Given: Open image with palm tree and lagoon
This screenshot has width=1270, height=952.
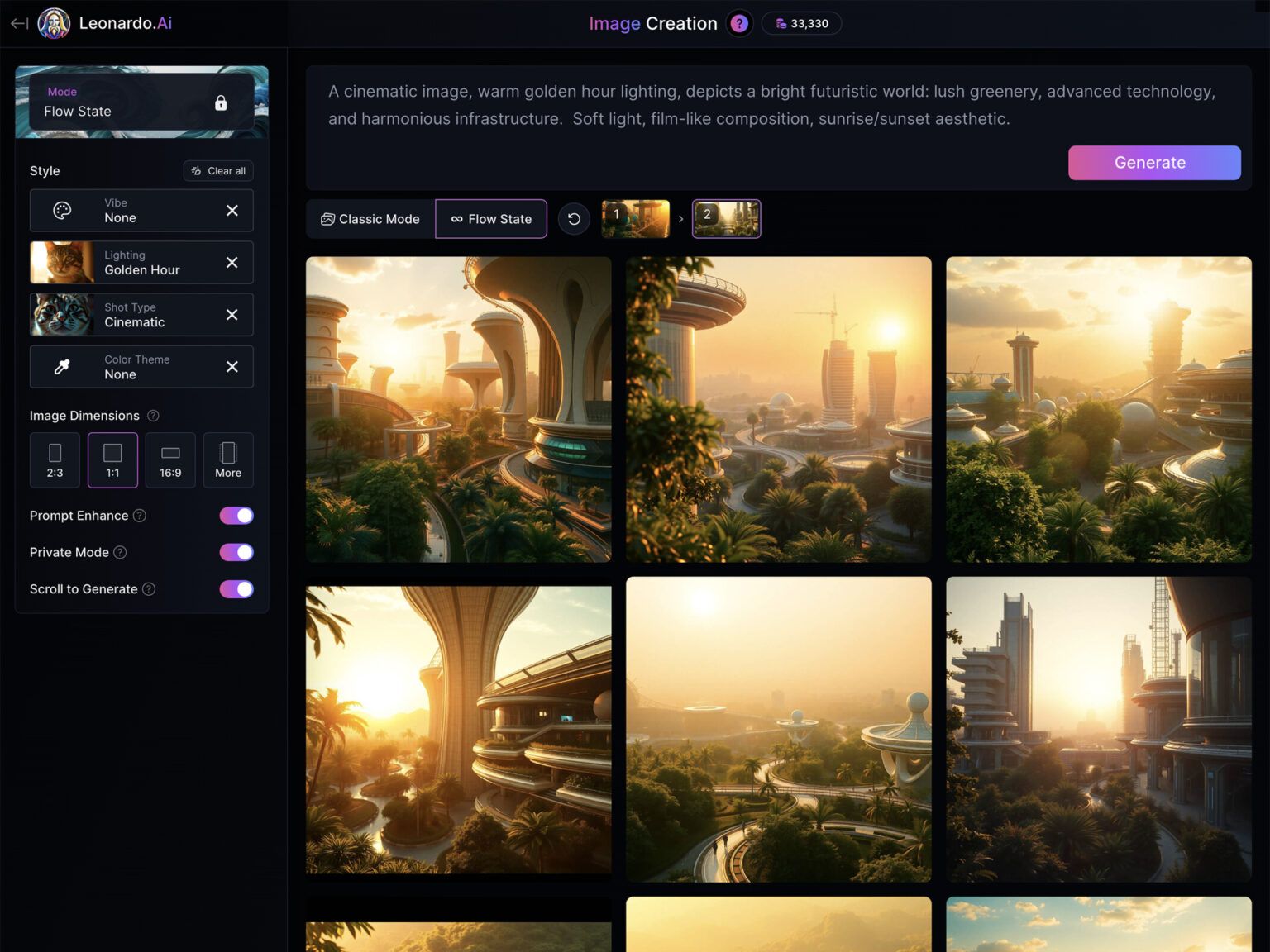Looking at the screenshot, I should point(459,730).
